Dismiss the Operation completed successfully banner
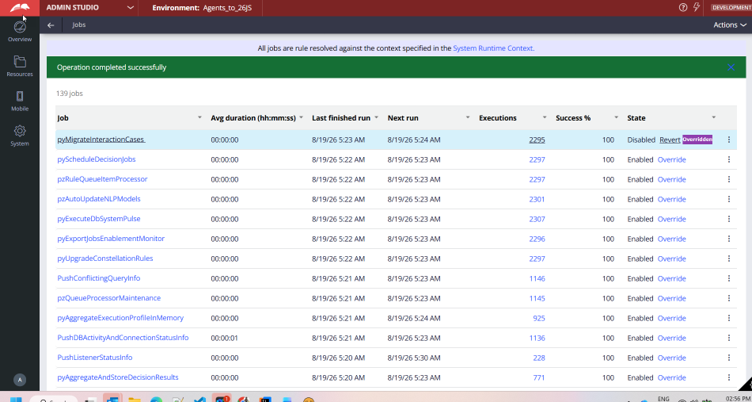The width and height of the screenshot is (752, 402). (731, 67)
